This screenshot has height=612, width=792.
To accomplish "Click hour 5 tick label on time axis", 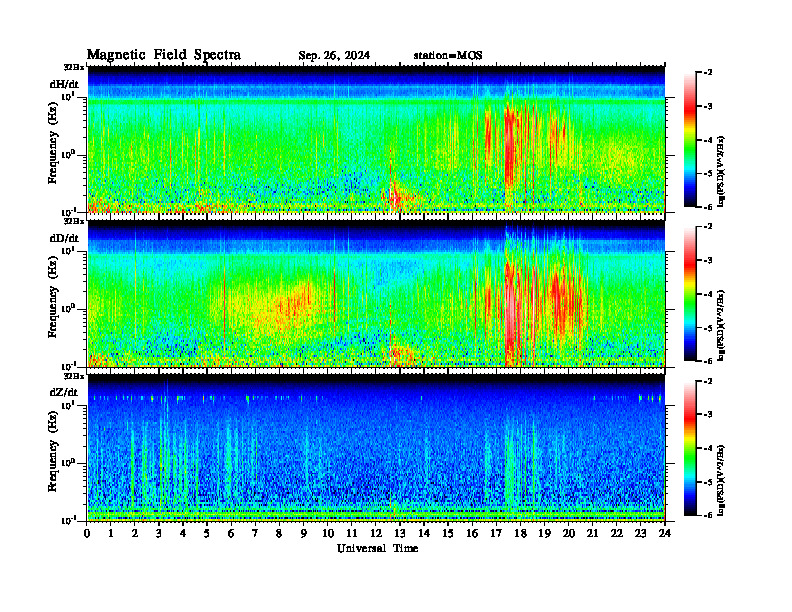I will click(207, 533).
